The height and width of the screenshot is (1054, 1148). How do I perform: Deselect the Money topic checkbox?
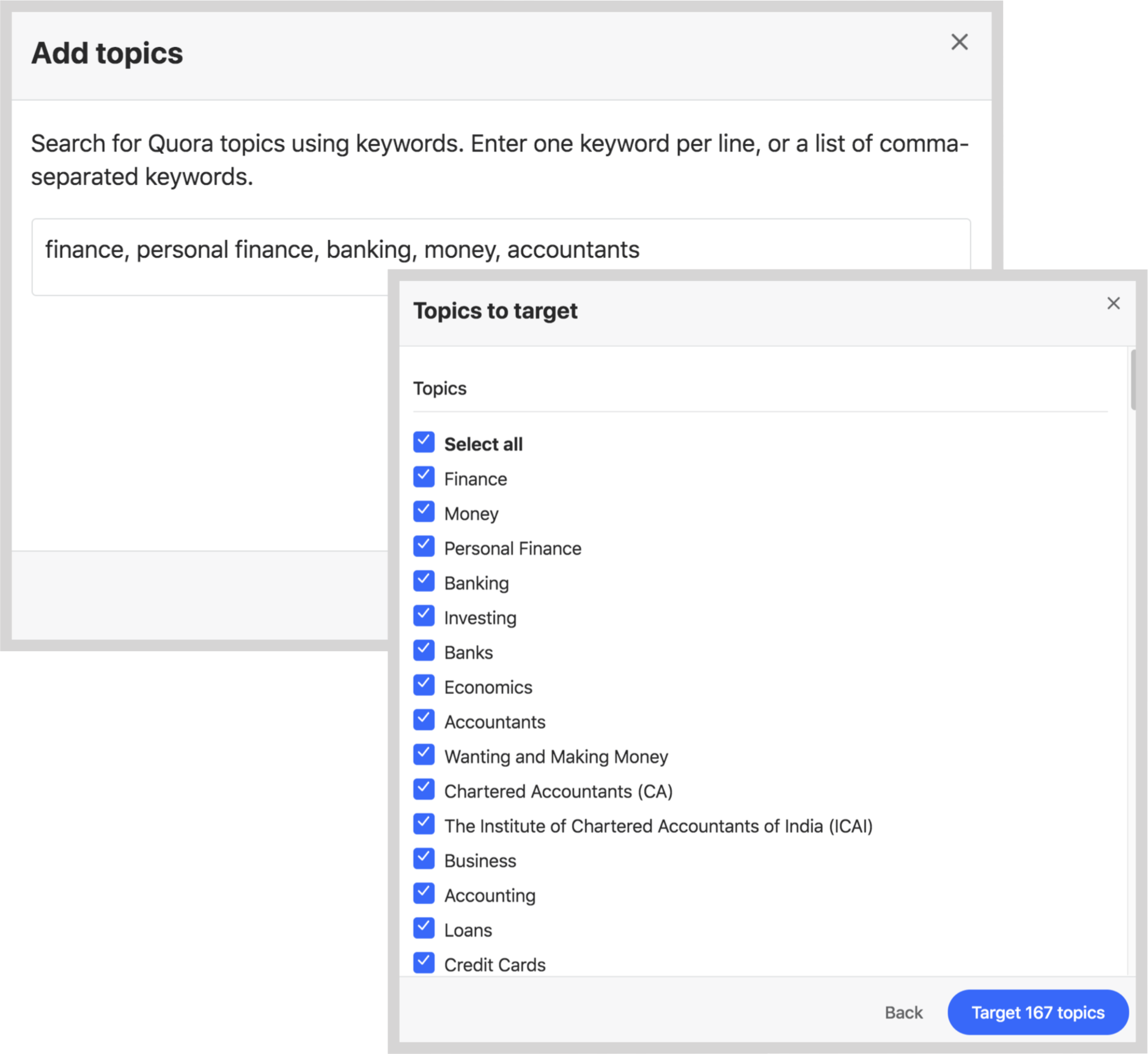click(424, 512)
